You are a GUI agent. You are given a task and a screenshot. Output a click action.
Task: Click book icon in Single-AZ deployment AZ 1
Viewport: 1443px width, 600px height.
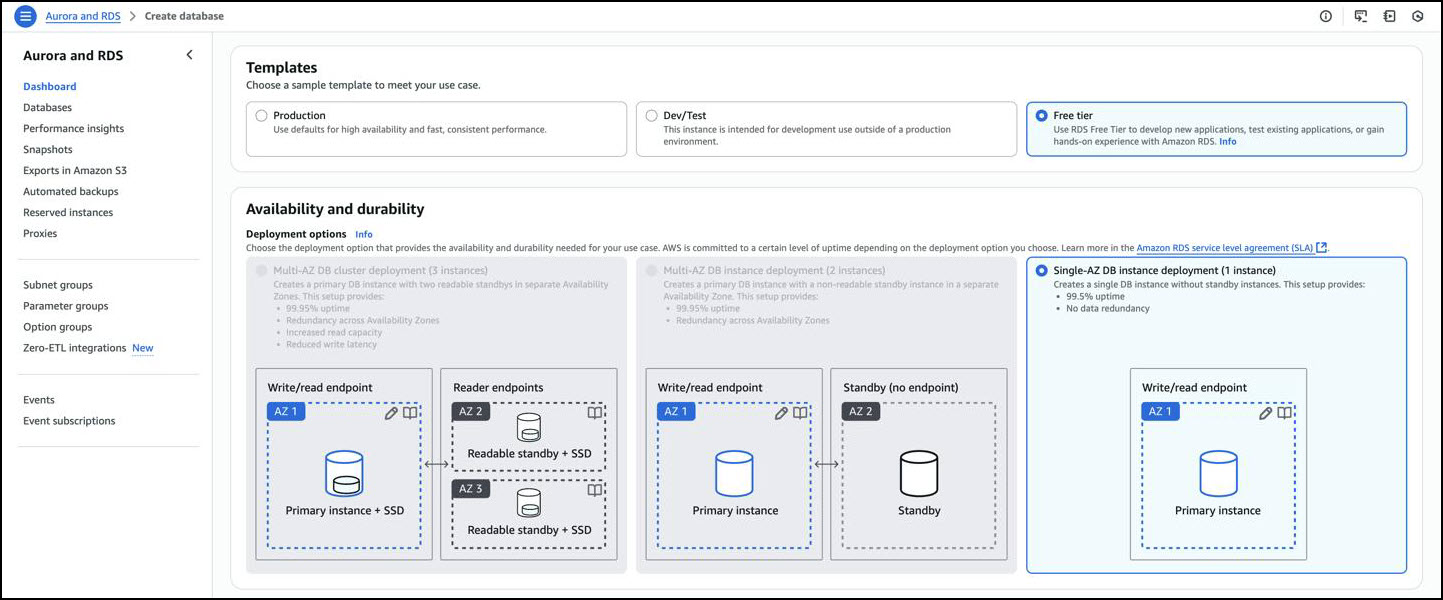[1285, 412]
